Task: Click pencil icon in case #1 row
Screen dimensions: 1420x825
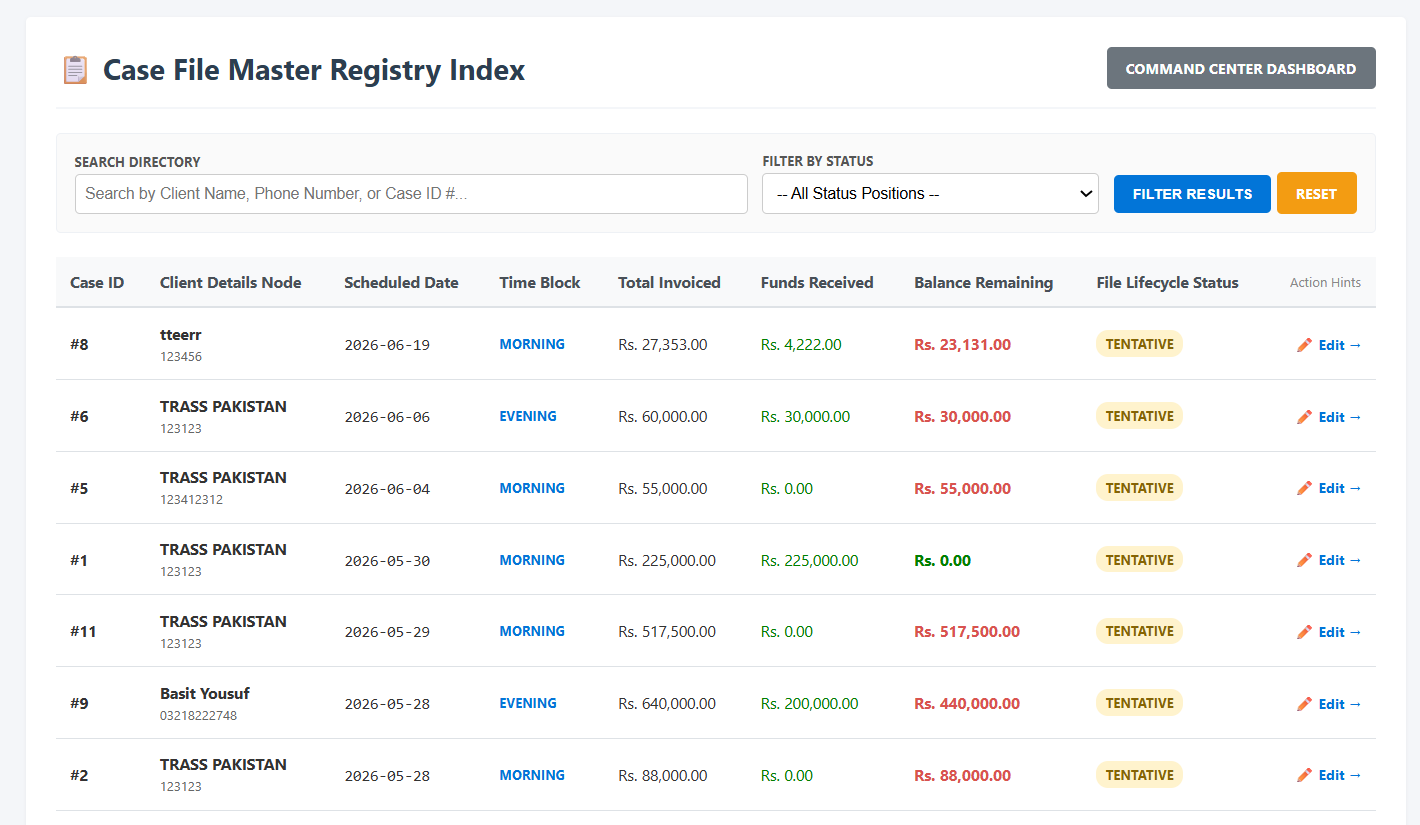Action: coord(1304,560)
